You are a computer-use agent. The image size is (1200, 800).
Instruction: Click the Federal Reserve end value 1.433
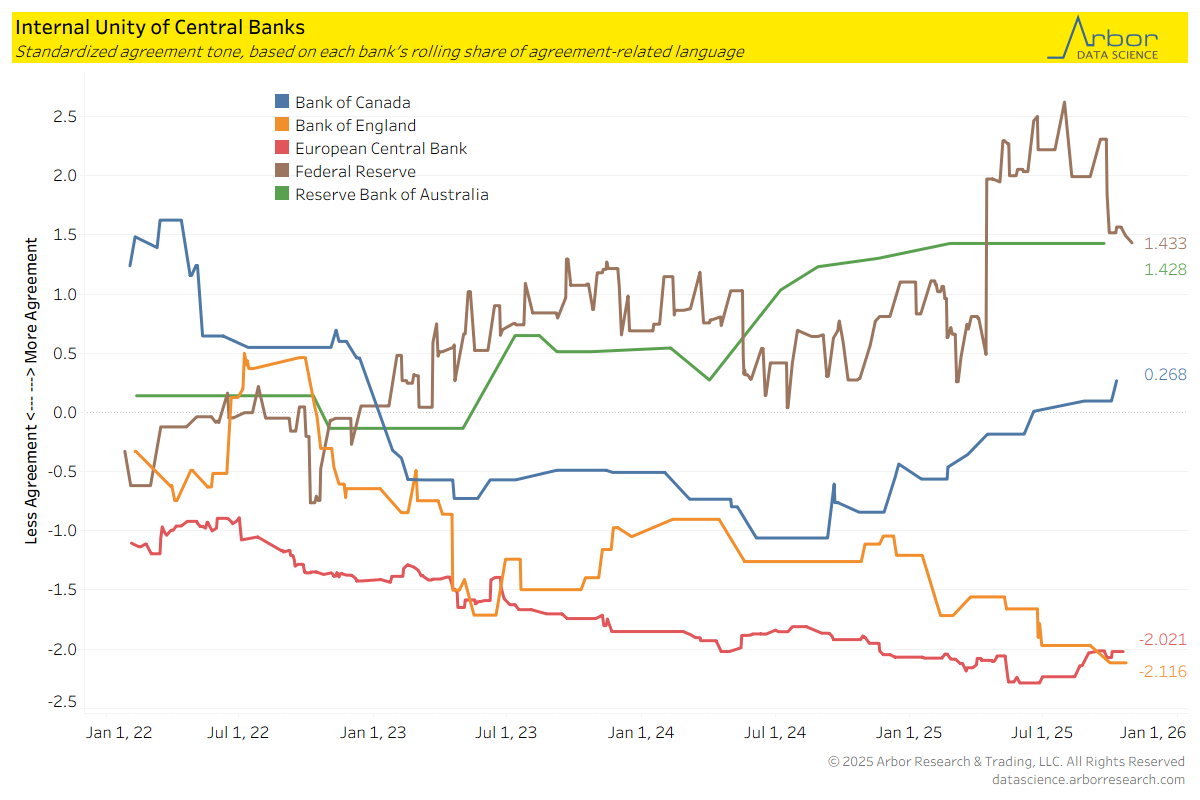click(x=1165, y=243)
